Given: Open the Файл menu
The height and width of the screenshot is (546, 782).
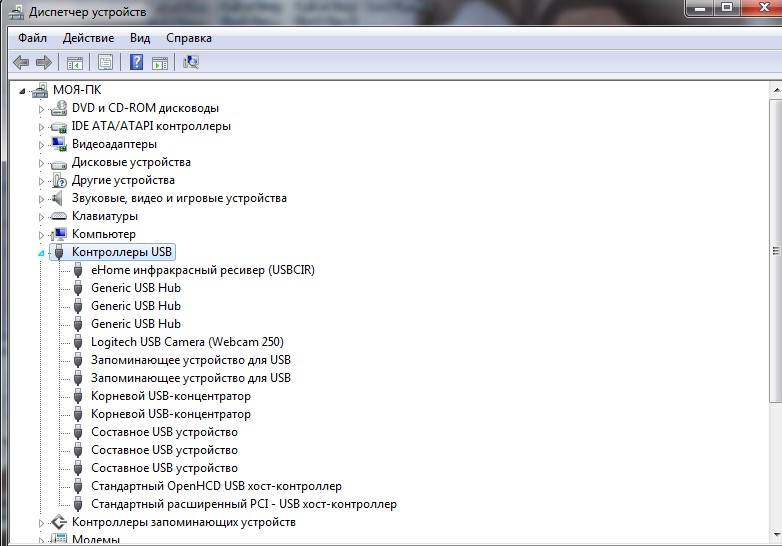Looking at the screenshot, I should click(x=32, y=38).
